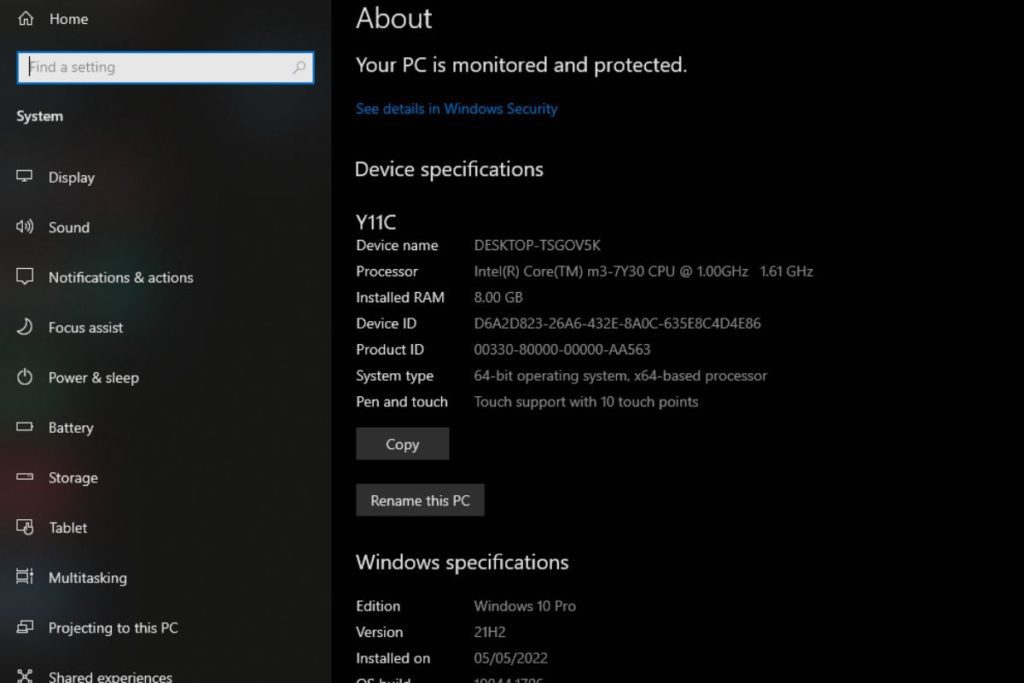1024x683 pixels.
Task: Click the Installed RAM label
Action: [400, 297]
